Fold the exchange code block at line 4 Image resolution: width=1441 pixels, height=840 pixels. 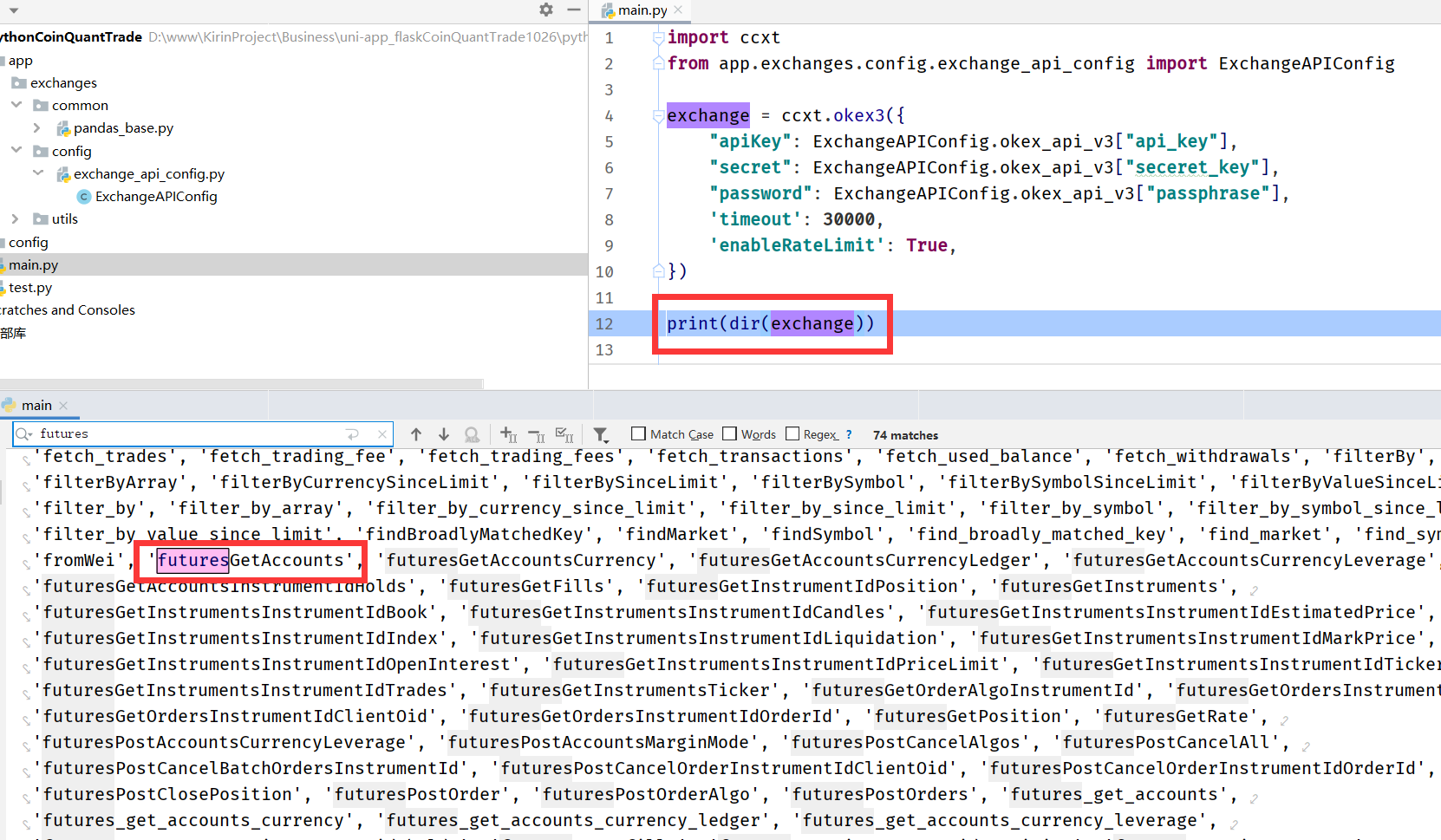[657, 114]
